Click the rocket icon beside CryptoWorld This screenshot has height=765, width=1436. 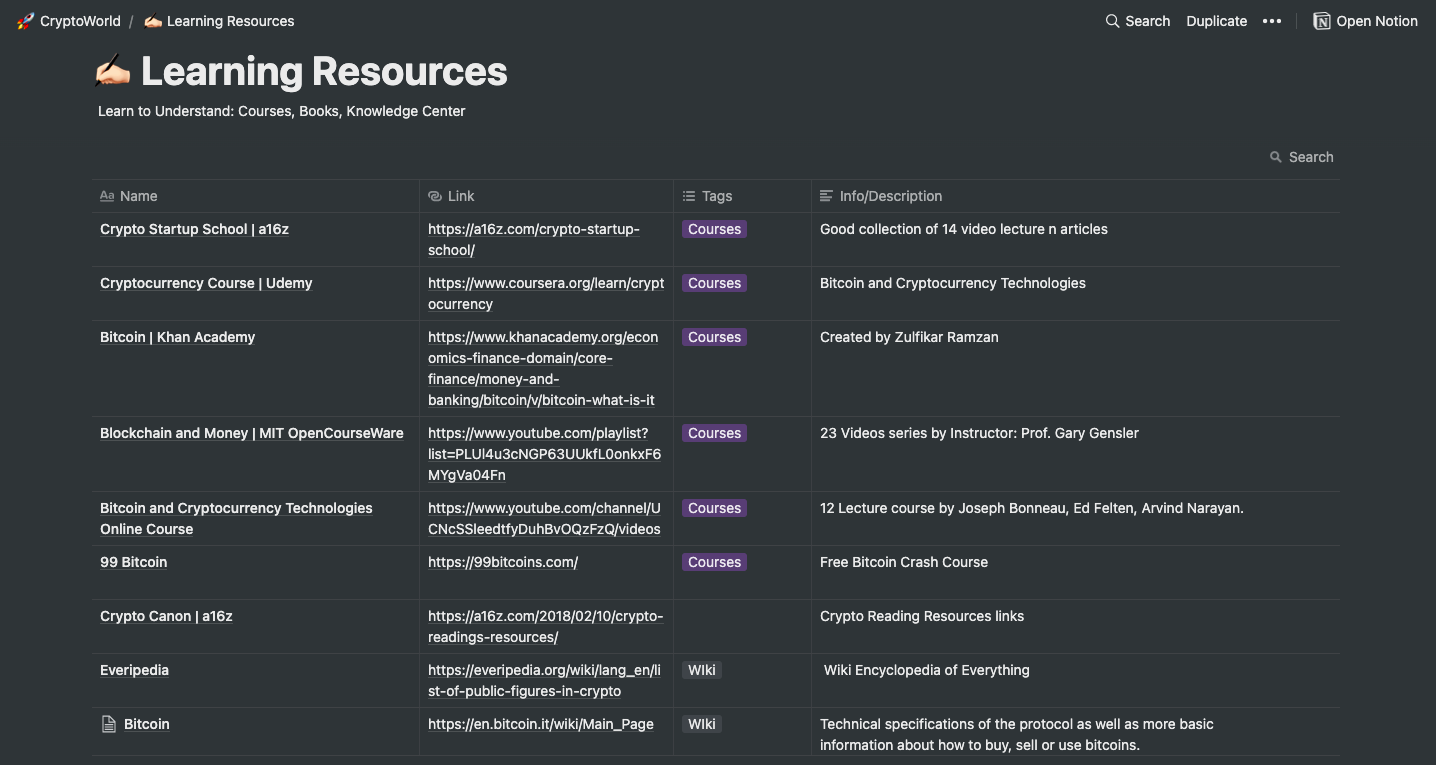coord(25,21)
